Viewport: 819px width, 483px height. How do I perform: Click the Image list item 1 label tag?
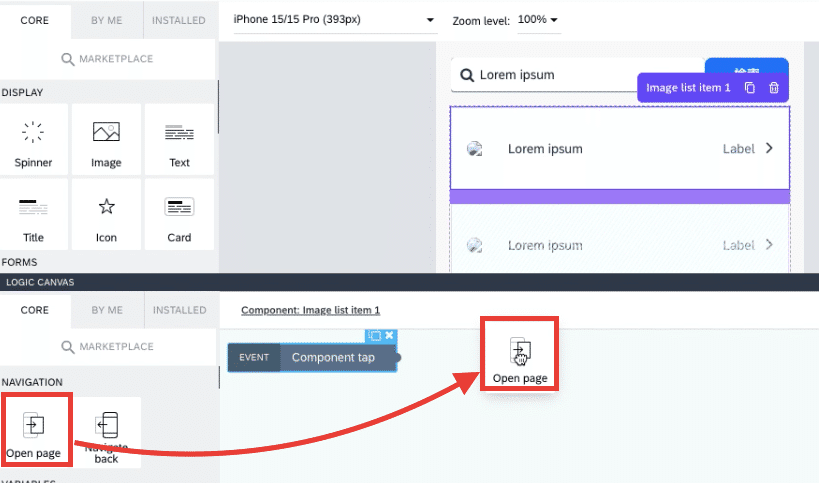click(x=688, y=88)
